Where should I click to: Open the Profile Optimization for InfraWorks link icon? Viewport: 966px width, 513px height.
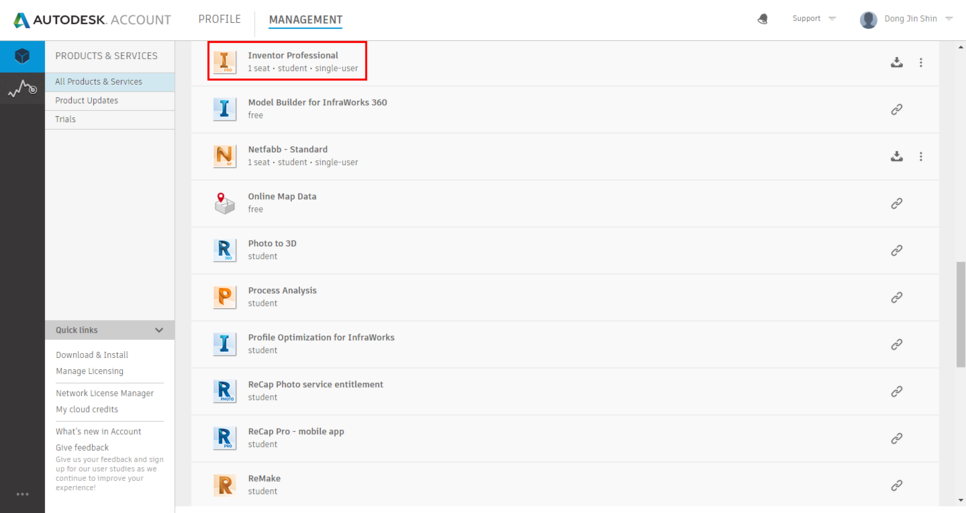tap(896, 344)
